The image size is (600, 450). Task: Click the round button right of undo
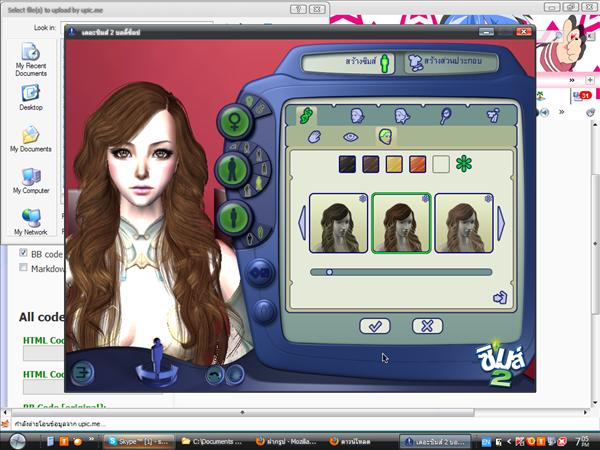[x=235, y=374]
